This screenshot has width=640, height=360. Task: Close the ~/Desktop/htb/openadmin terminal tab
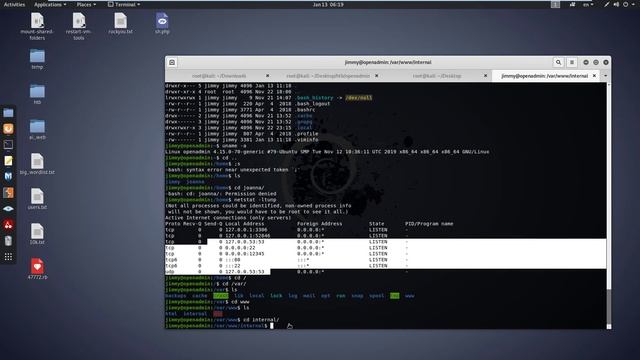[x=376, y=76]
